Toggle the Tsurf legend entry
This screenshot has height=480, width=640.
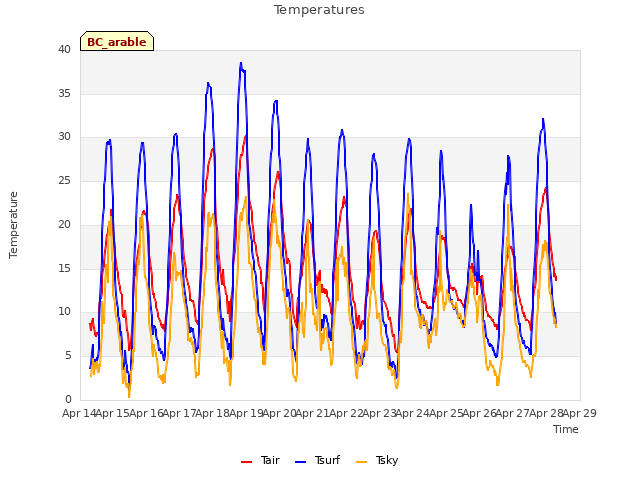point(317,460)
